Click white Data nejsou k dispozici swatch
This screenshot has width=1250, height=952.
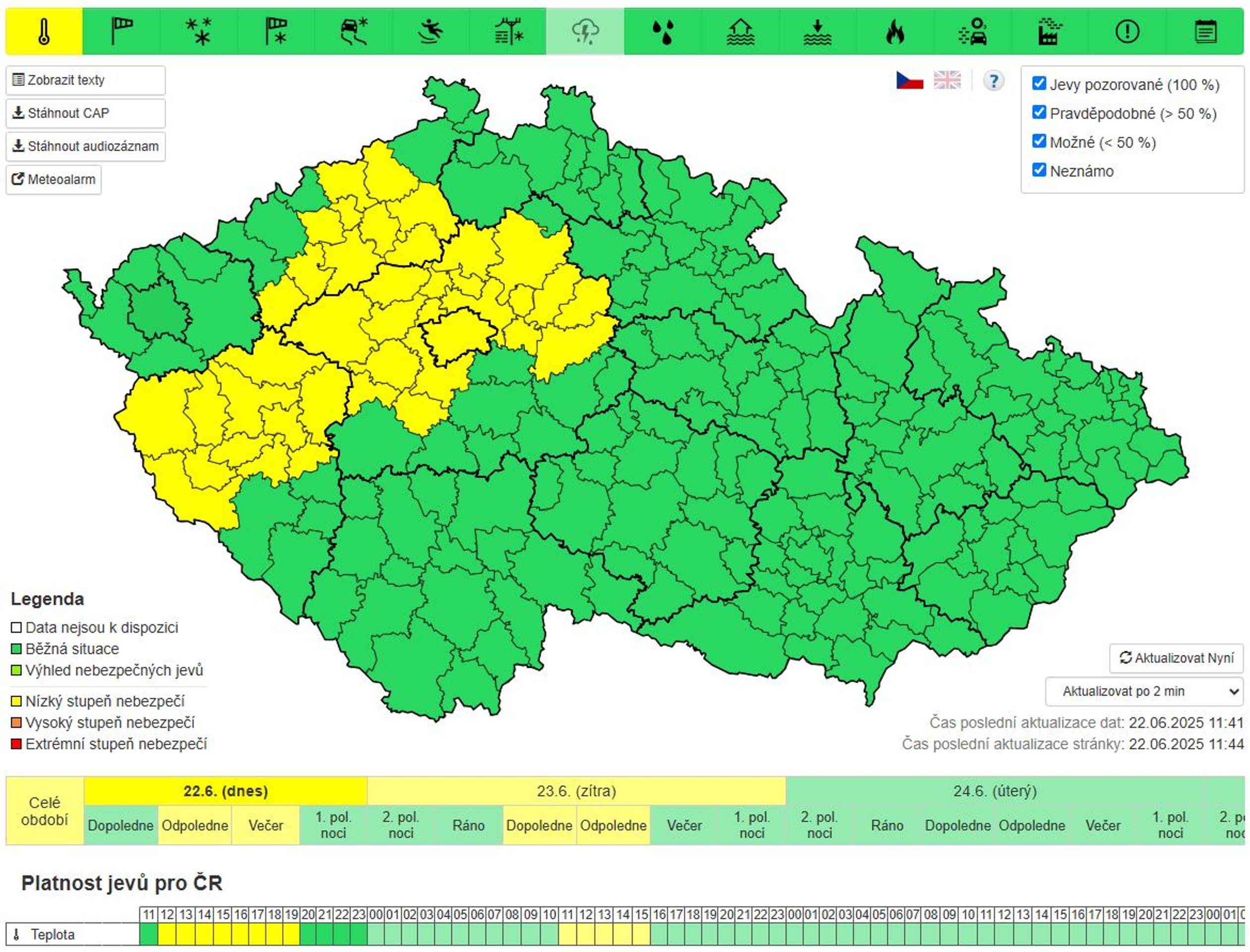tap(16, 628)
